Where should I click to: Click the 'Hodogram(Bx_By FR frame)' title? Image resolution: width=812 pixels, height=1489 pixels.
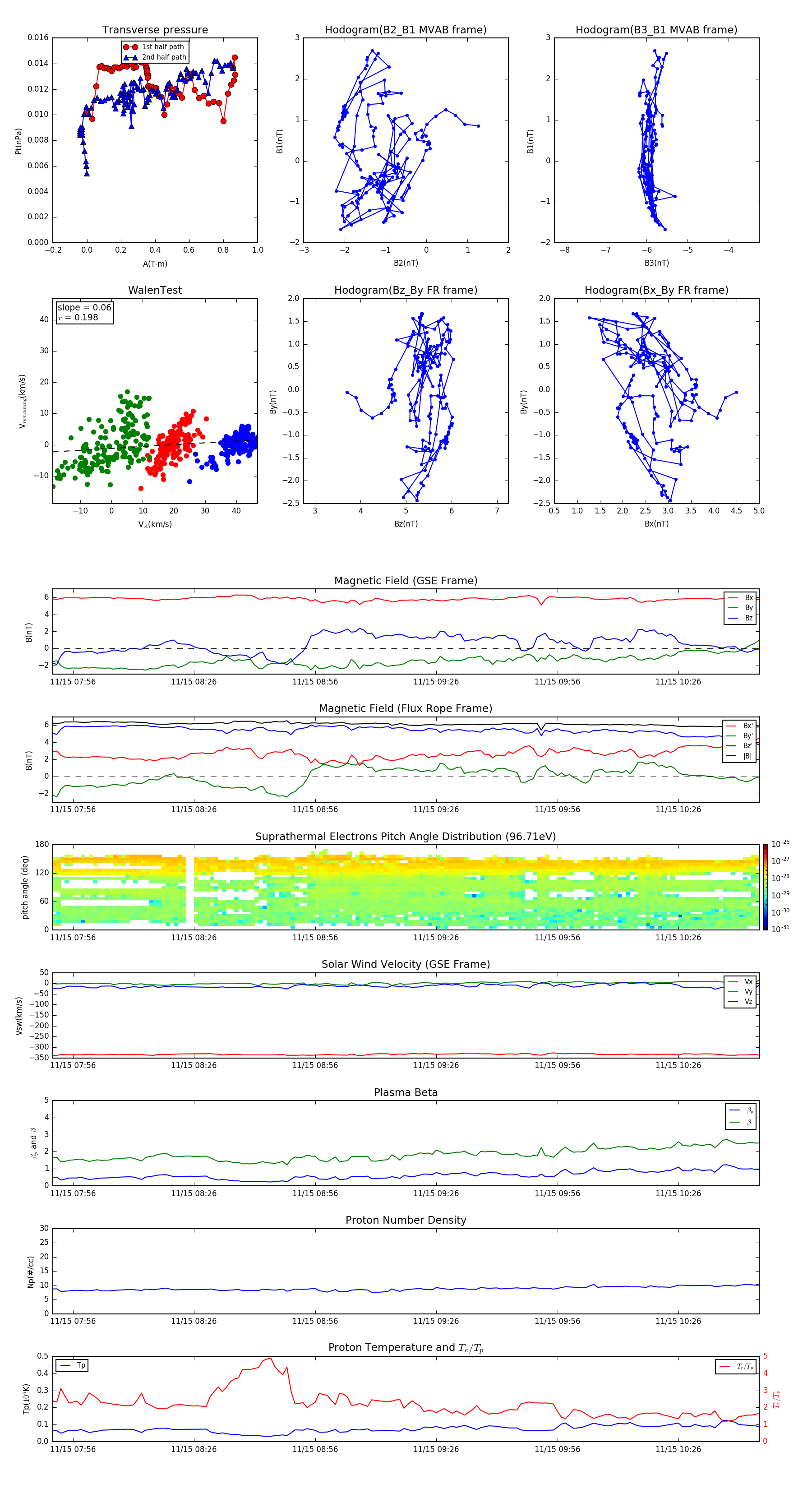pos(656,290)
